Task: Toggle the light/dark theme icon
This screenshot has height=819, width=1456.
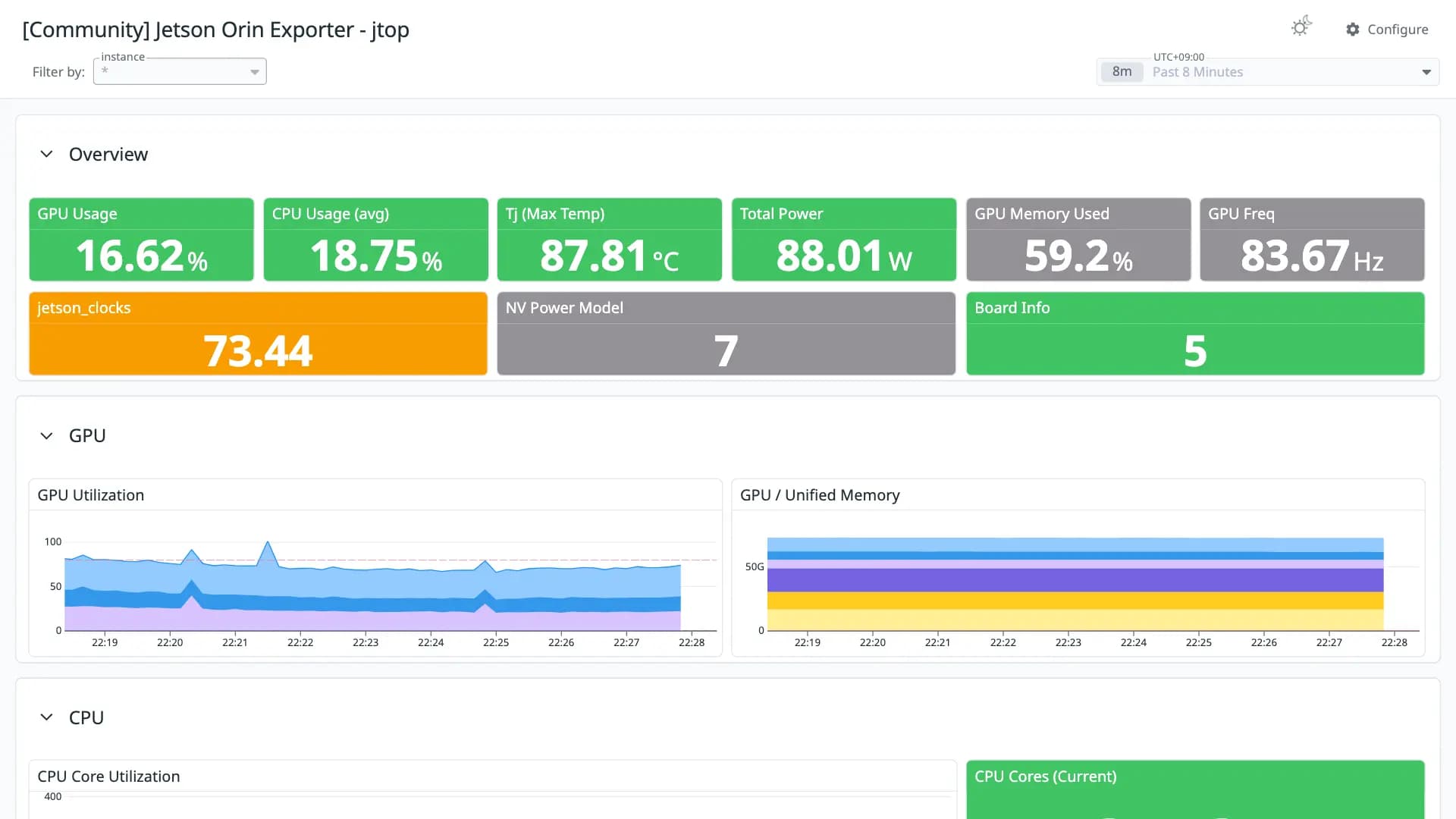Action: click(1301, 27)
